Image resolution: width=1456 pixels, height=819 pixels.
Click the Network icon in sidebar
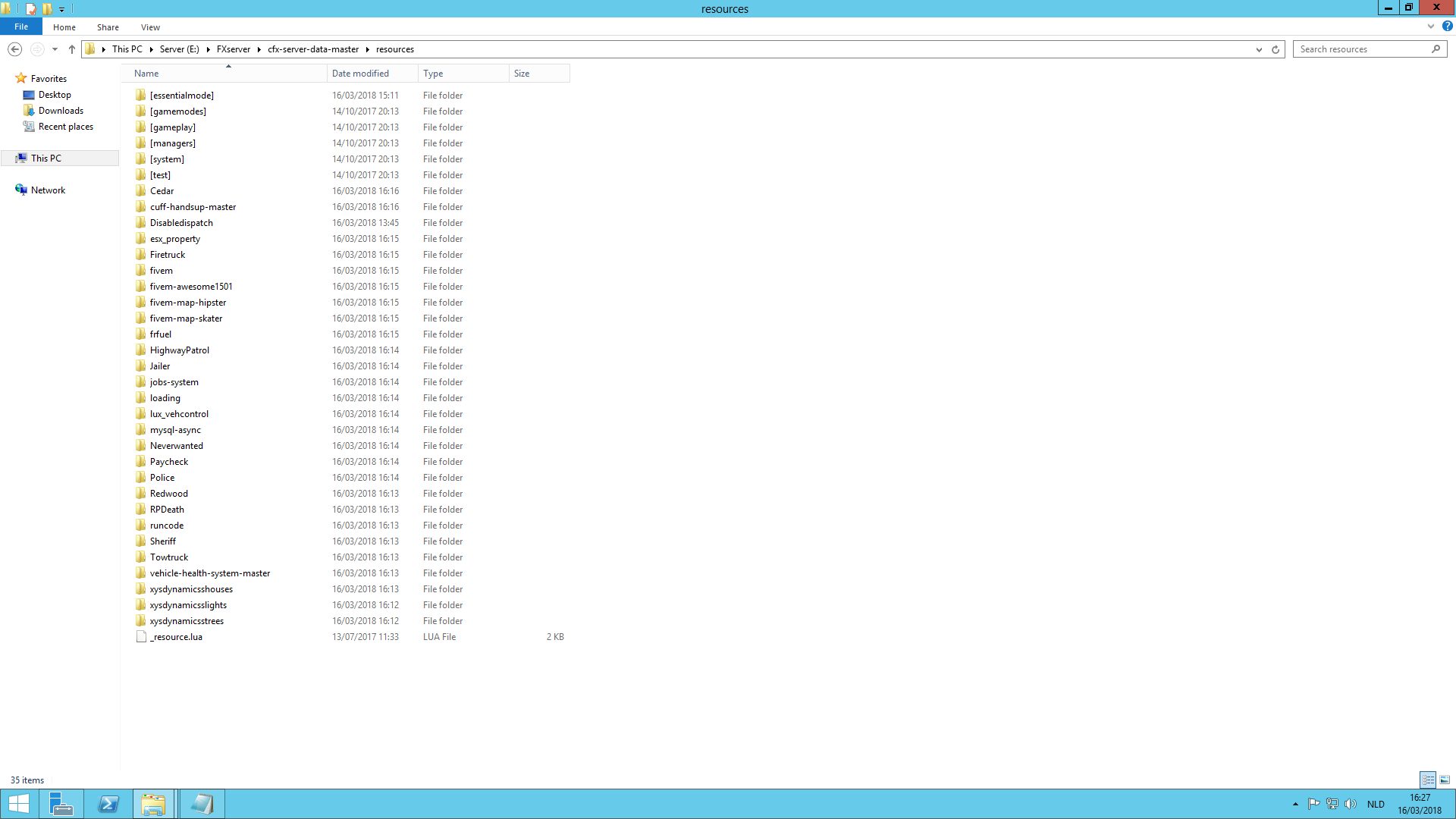point(21,190)
